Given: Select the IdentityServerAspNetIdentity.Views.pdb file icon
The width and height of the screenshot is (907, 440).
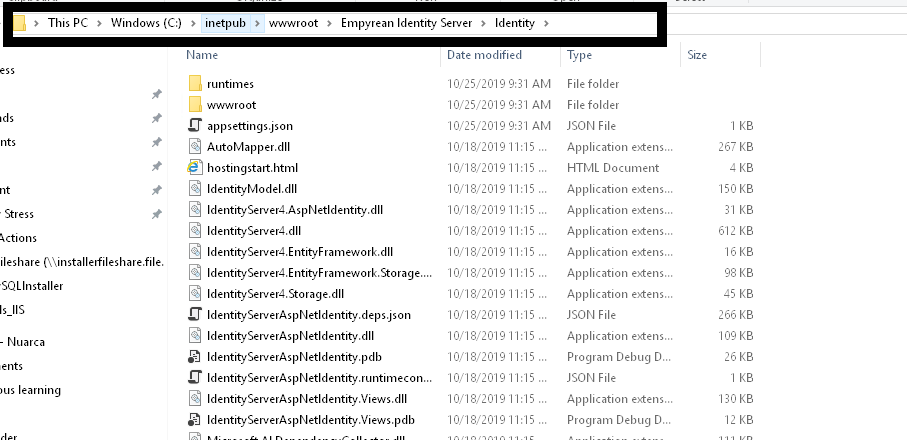Looking at the screenshot, I should [x=196, y=420].
